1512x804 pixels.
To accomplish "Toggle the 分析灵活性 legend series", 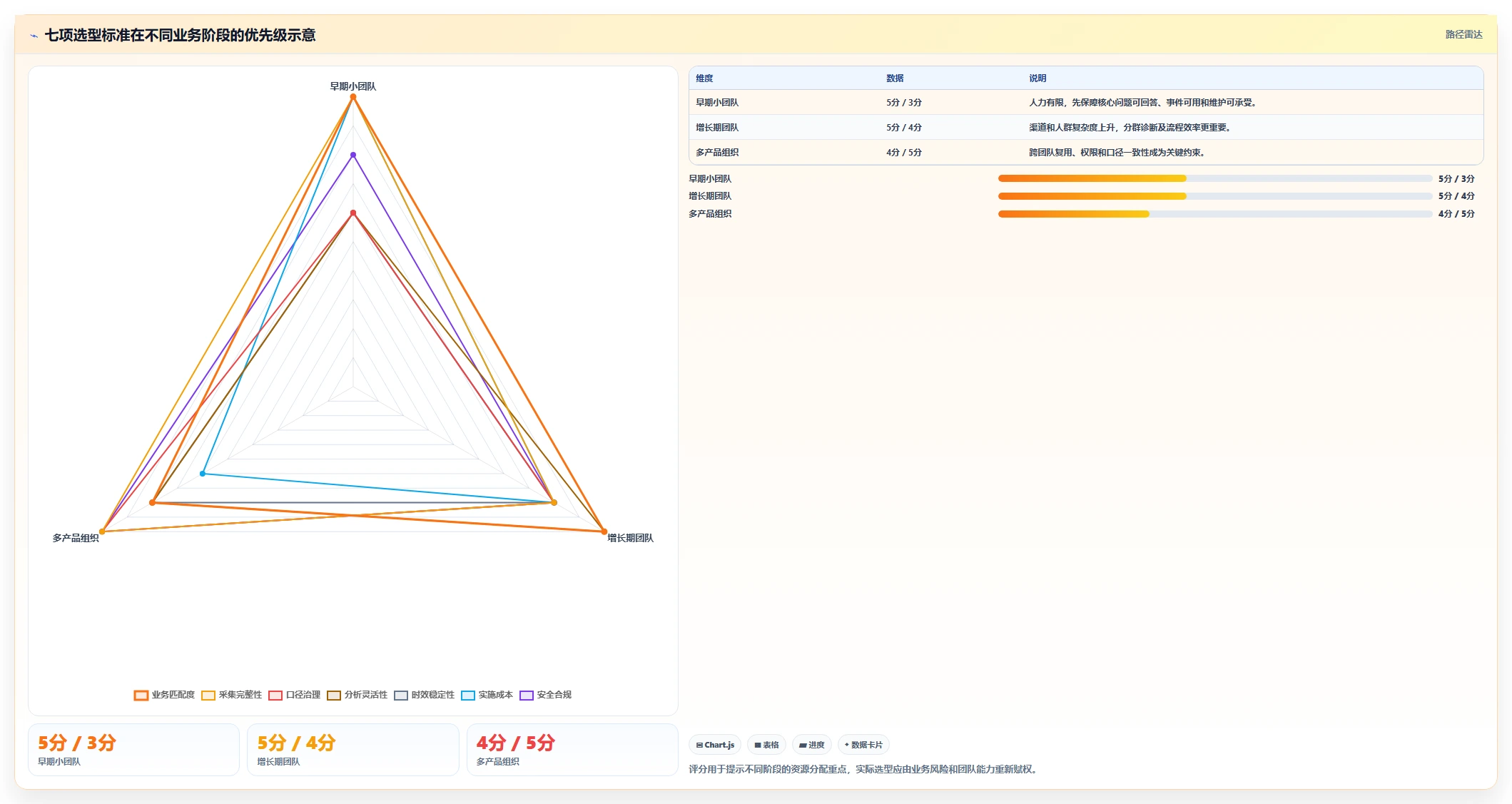I will pyautogui.click(x=357, y=695).
